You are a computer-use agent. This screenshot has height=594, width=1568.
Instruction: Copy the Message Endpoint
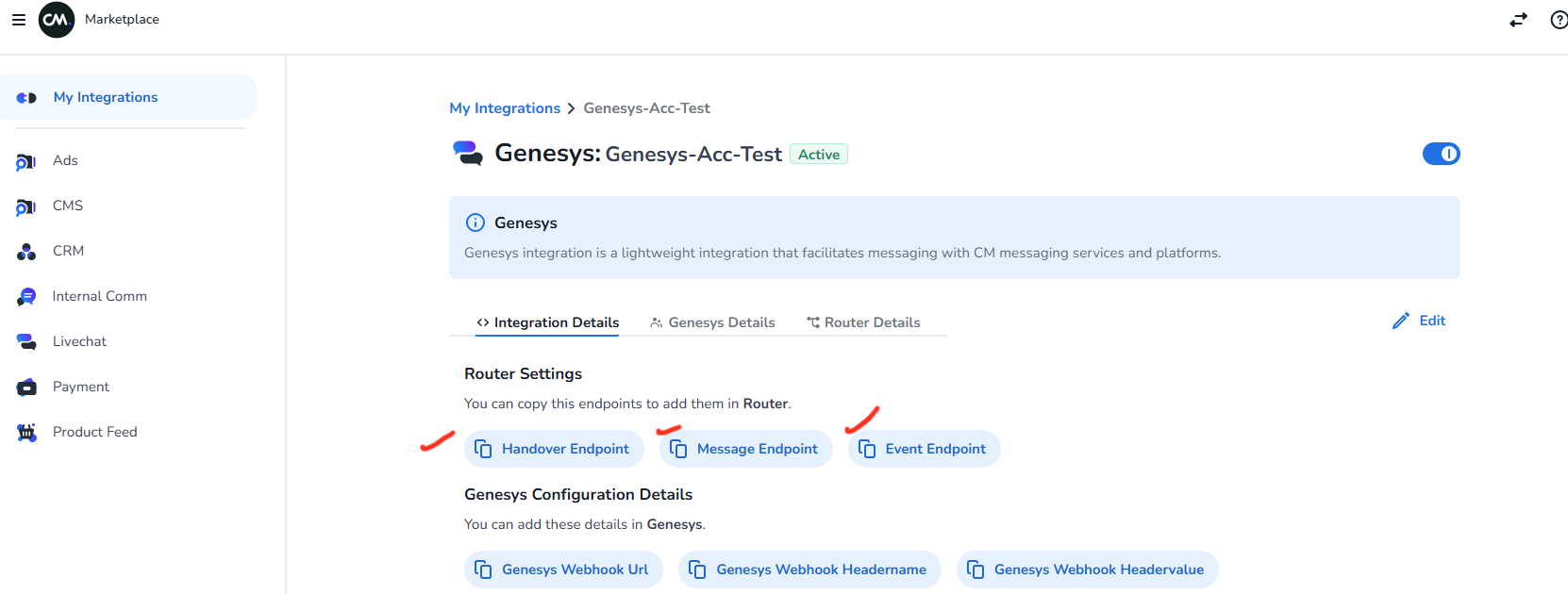click(745, 449)
